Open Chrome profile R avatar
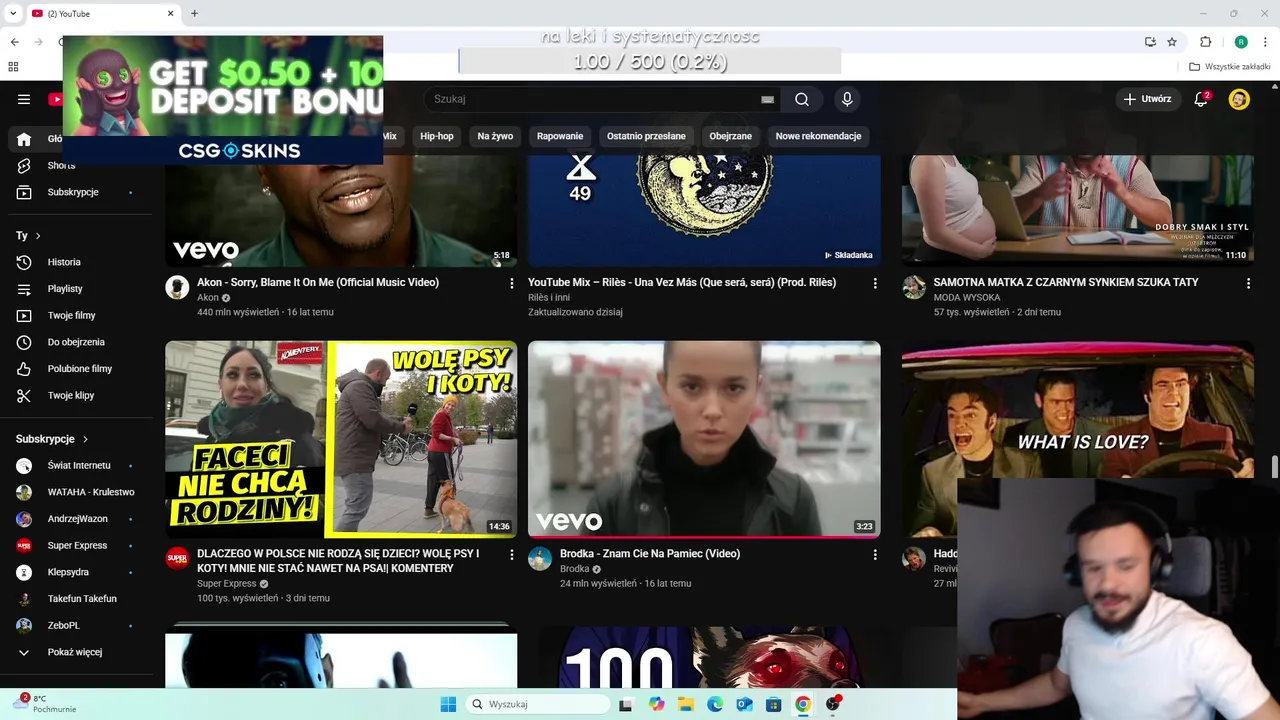This screenshot has height=720, width=1280. (x=1241, y=42)
